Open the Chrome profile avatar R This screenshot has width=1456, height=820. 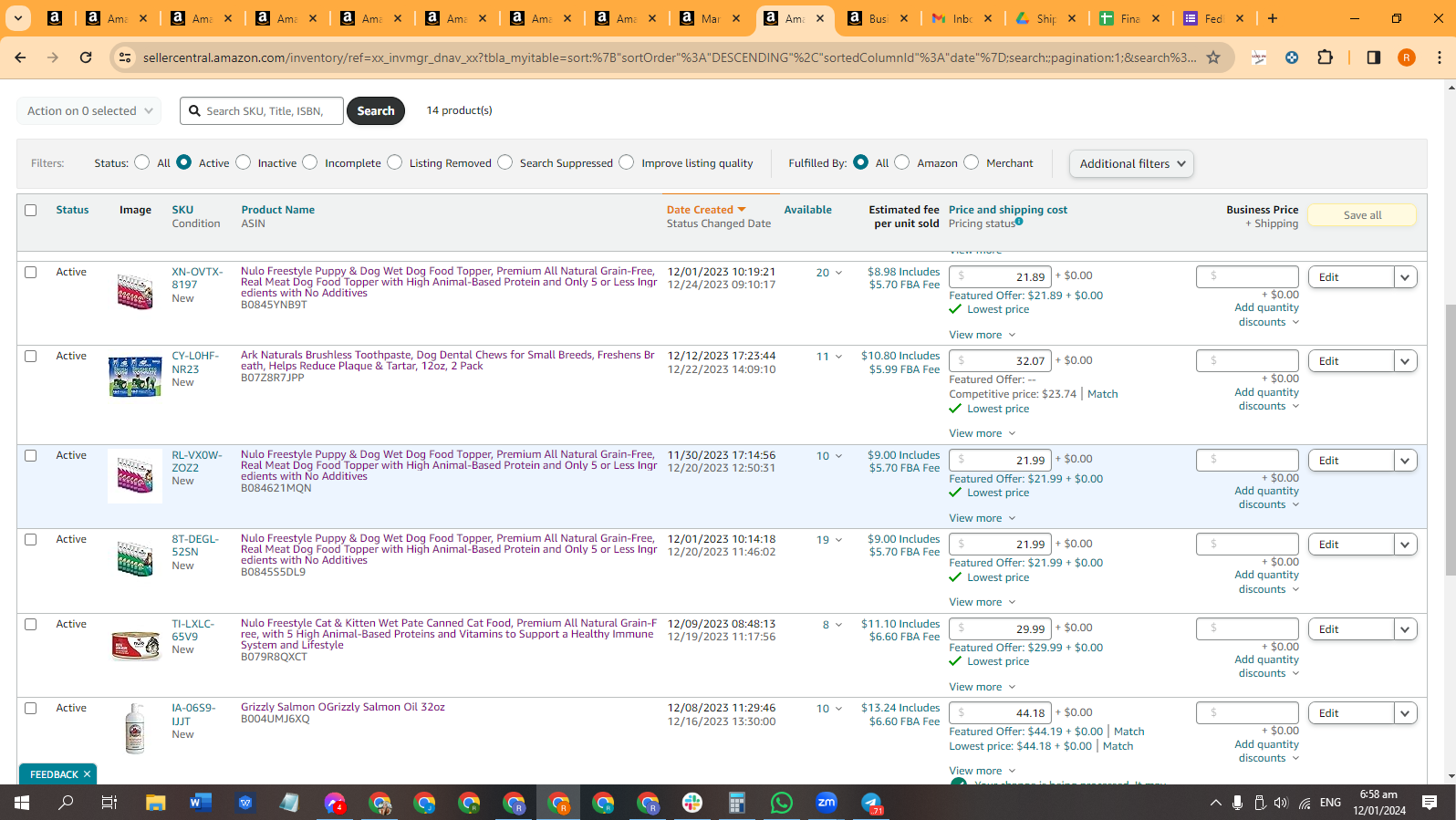pyautogui.click(x=1407, y=57)
